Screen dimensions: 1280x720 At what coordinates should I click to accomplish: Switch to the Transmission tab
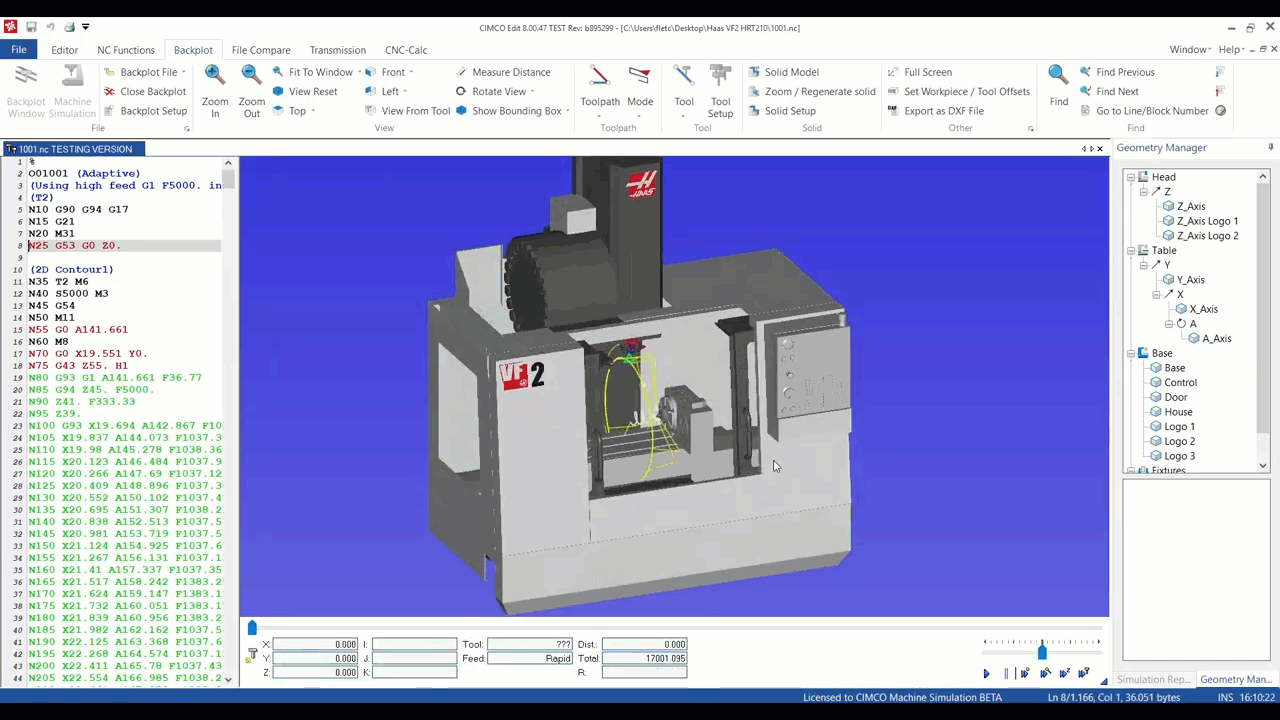338,50
